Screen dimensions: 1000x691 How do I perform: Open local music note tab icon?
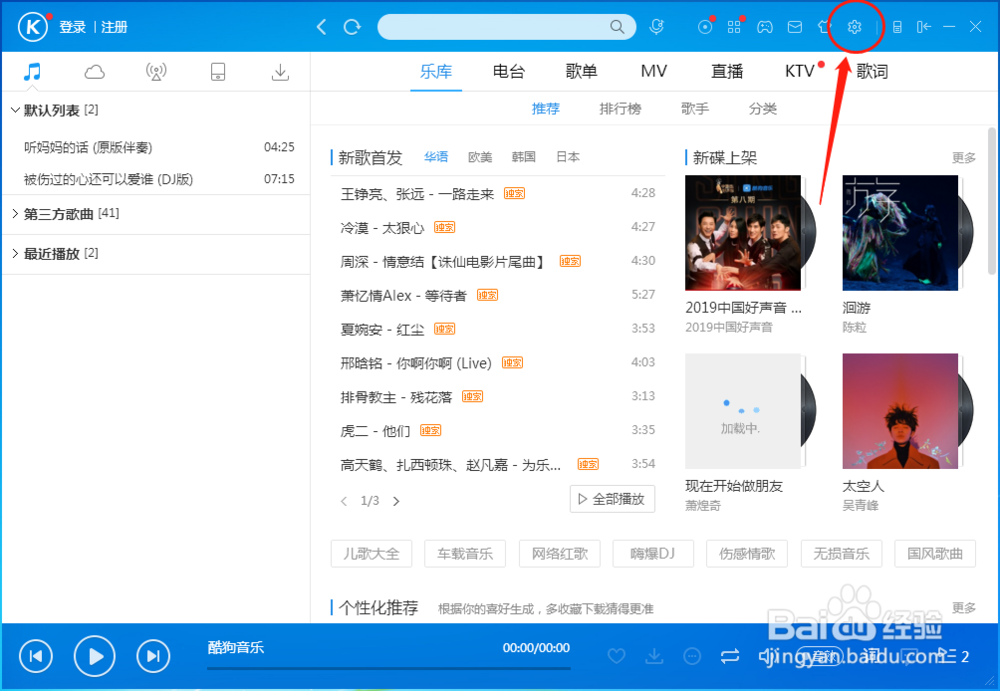point(32,71)
